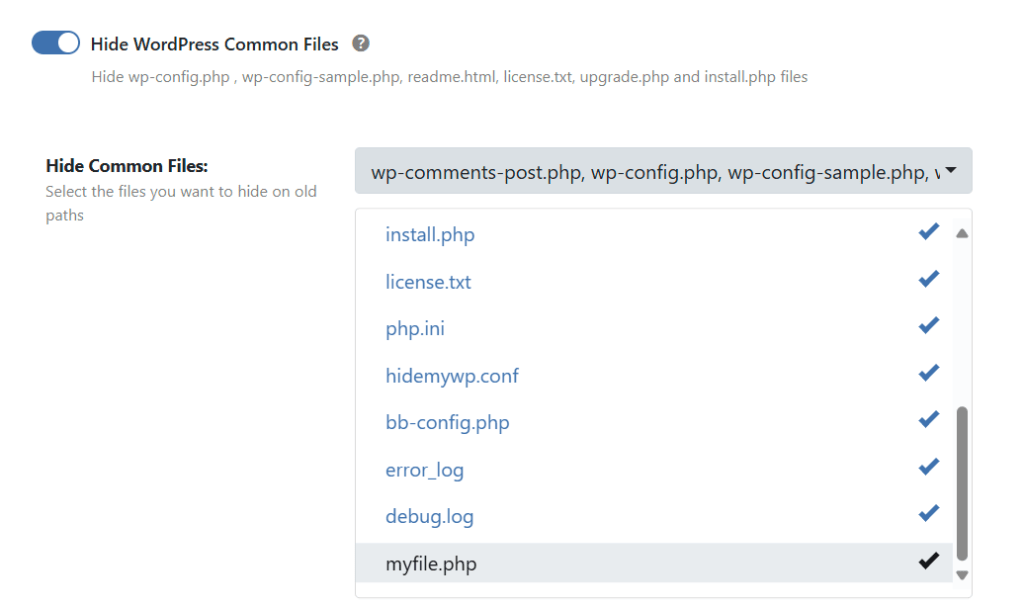Click the checkmark beside bb-config.php
This screenshot has width=1024, height=608.
tap(927, 419)
